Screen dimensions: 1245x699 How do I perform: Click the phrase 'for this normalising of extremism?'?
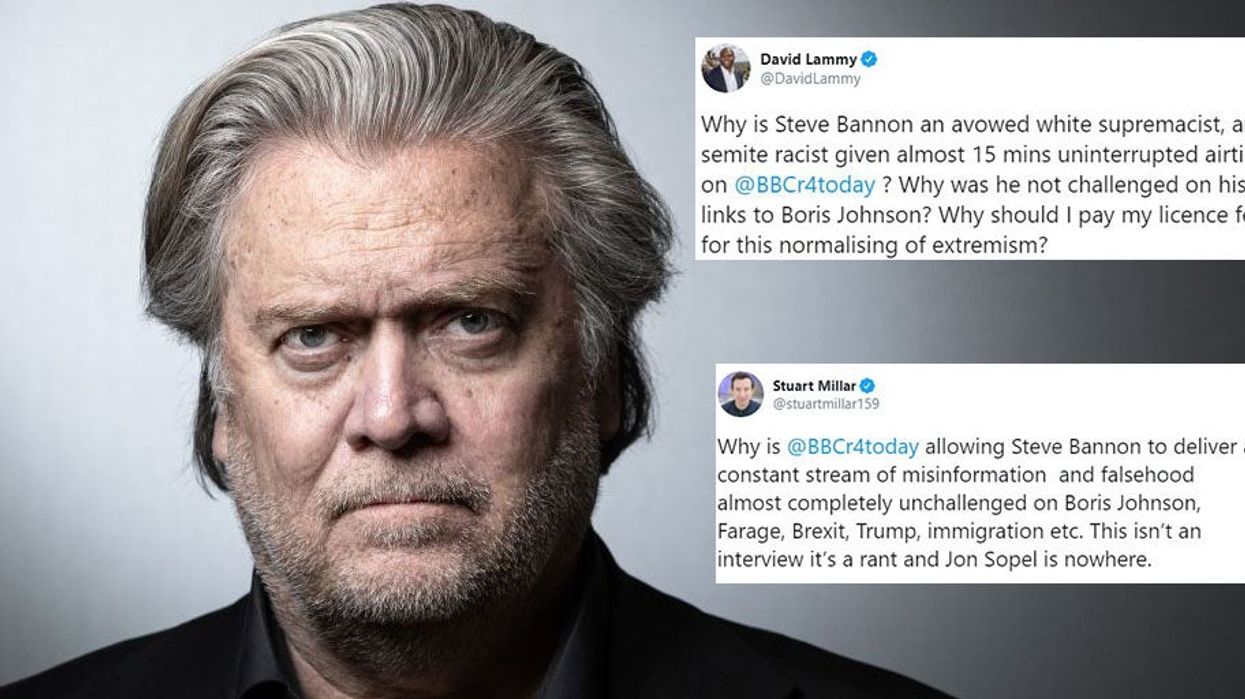(x=873, y=246)
